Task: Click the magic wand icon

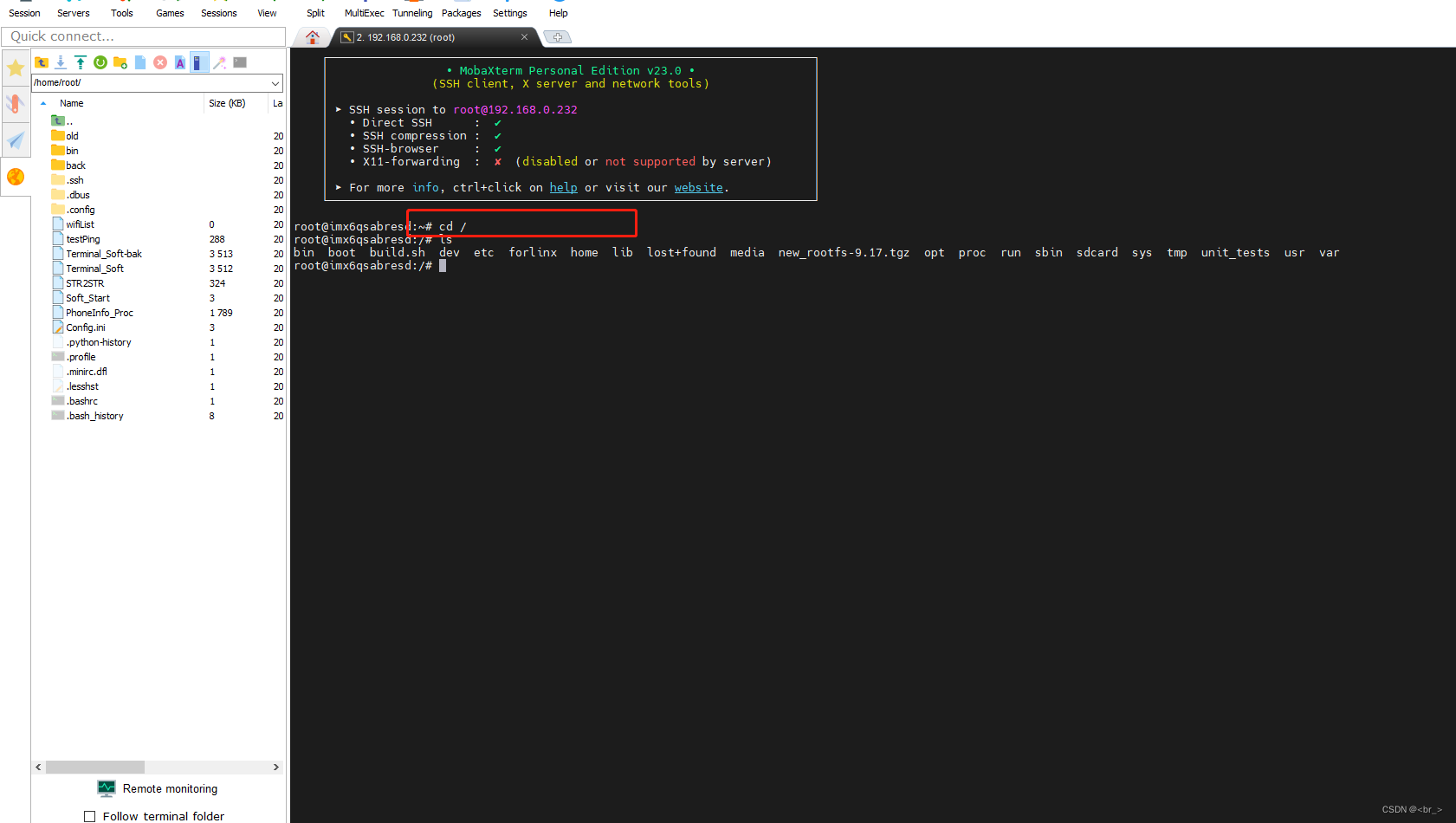Action: click(220, 62)
